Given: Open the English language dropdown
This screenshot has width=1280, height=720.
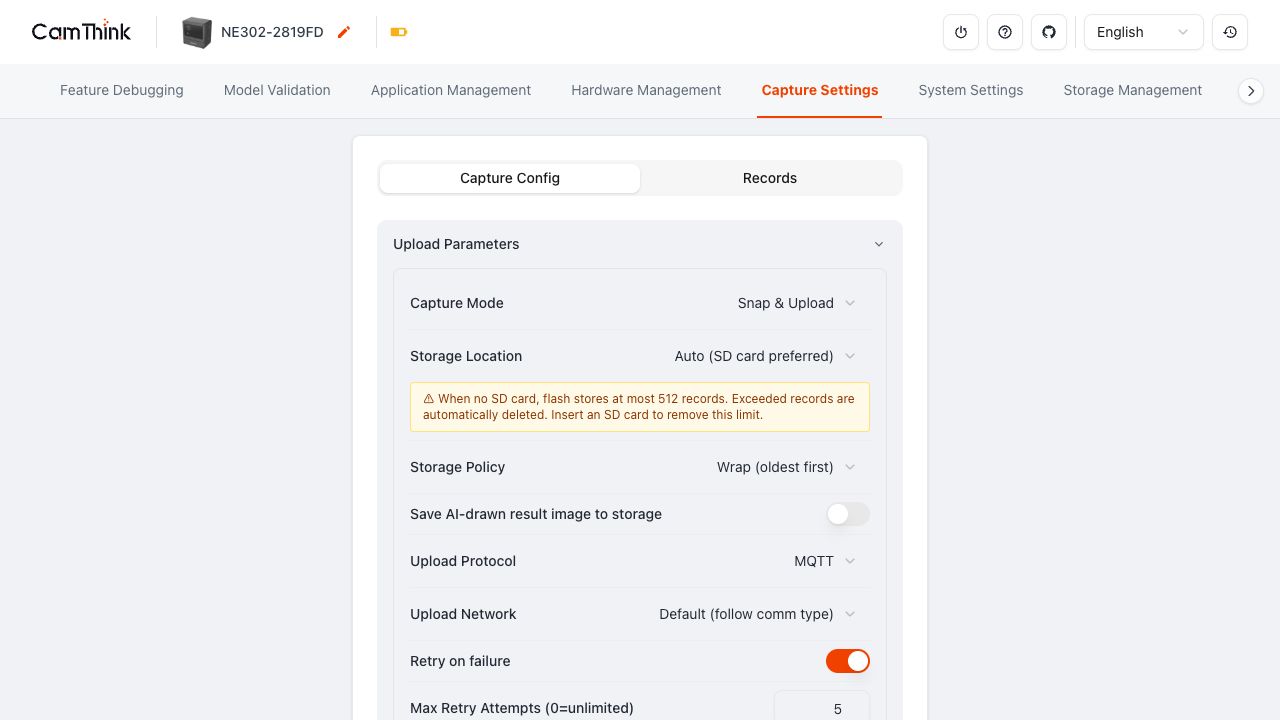Looking at the screenshot, I should pos(1144,32).
